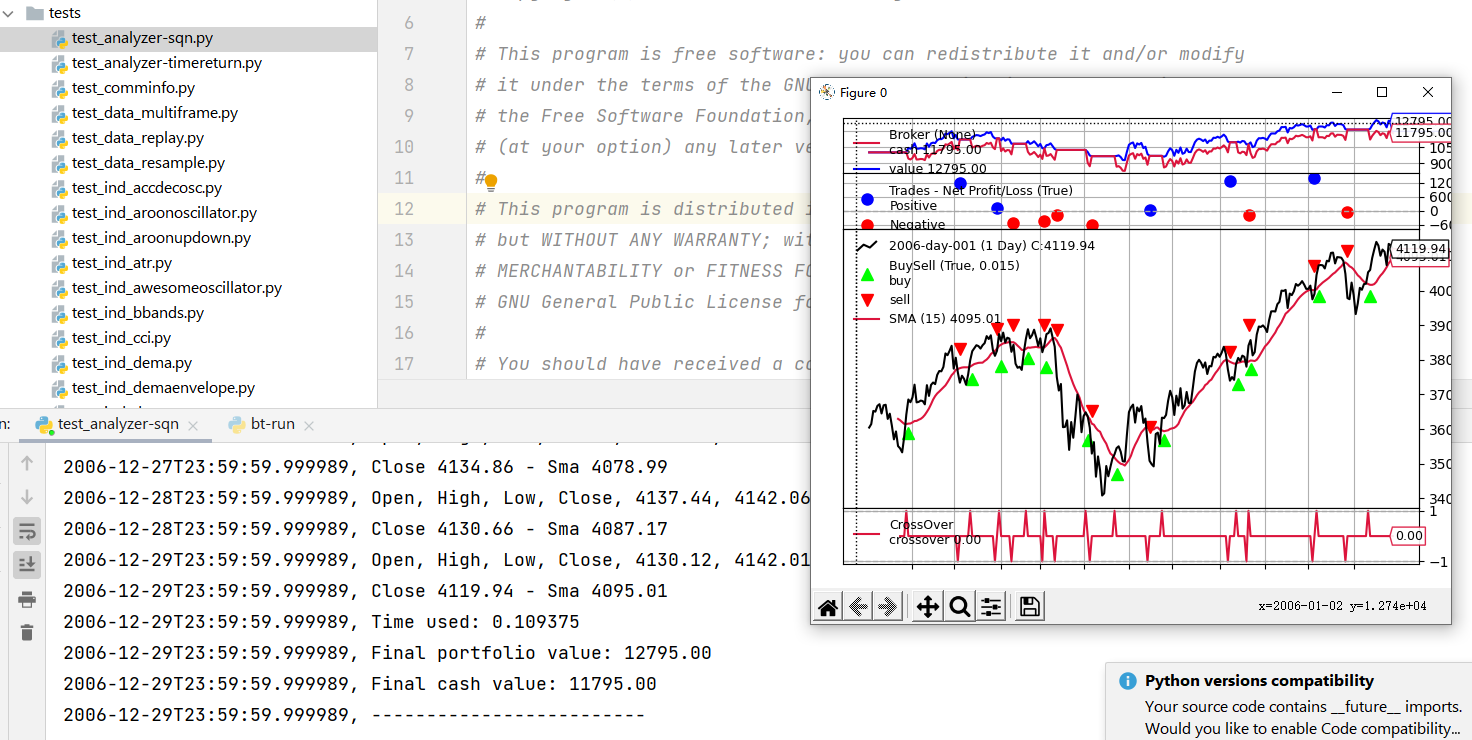Click the 'Python versions compatibility' notification title
Image resolution: width=1472 pixels, height=740 pixels.
(1259, 681)
